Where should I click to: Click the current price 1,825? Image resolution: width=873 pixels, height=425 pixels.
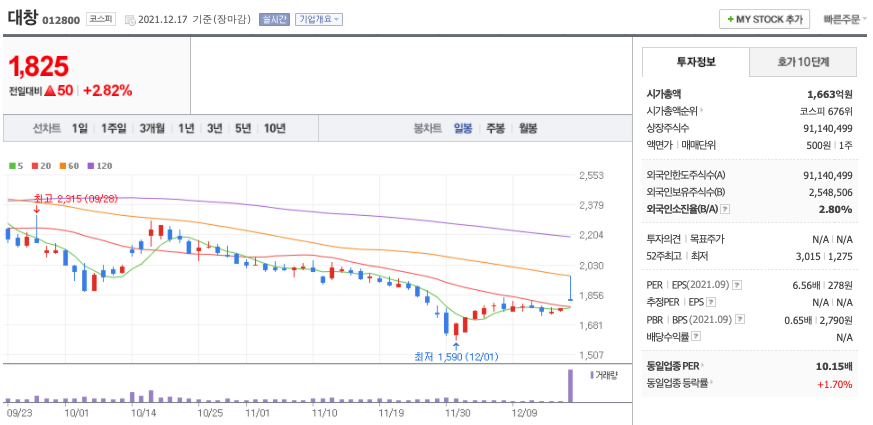pos(38,67)
